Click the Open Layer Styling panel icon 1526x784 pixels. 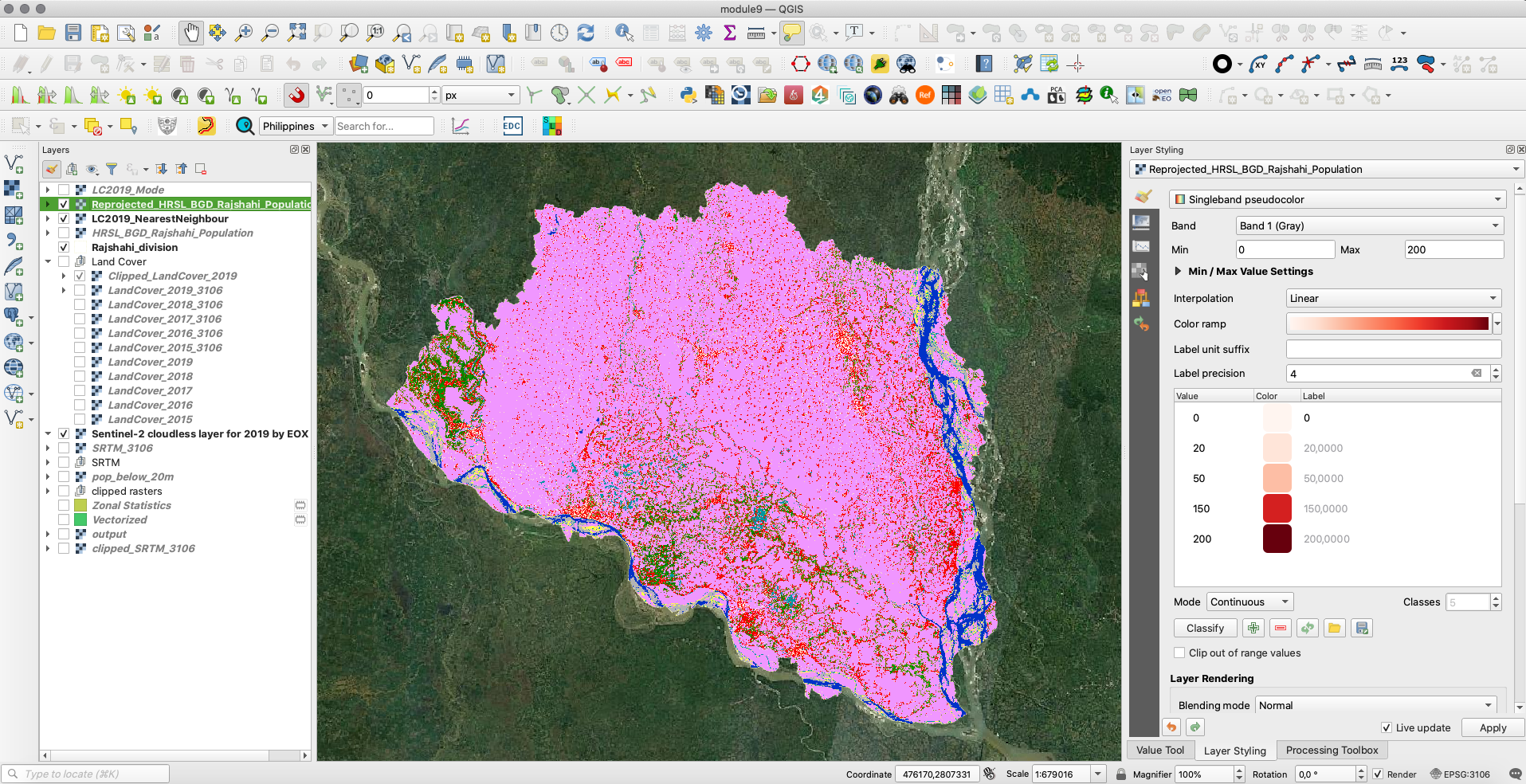52,169
